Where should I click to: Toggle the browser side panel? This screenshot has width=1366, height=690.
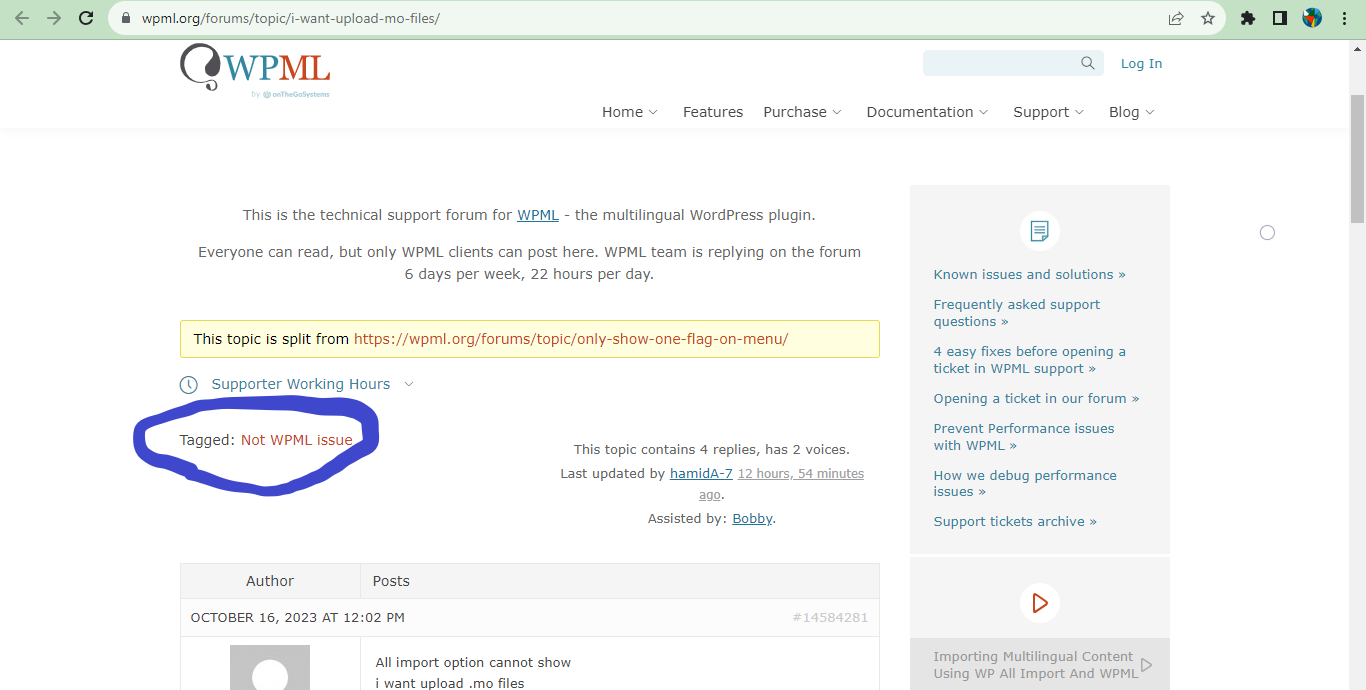(1279, 18)
